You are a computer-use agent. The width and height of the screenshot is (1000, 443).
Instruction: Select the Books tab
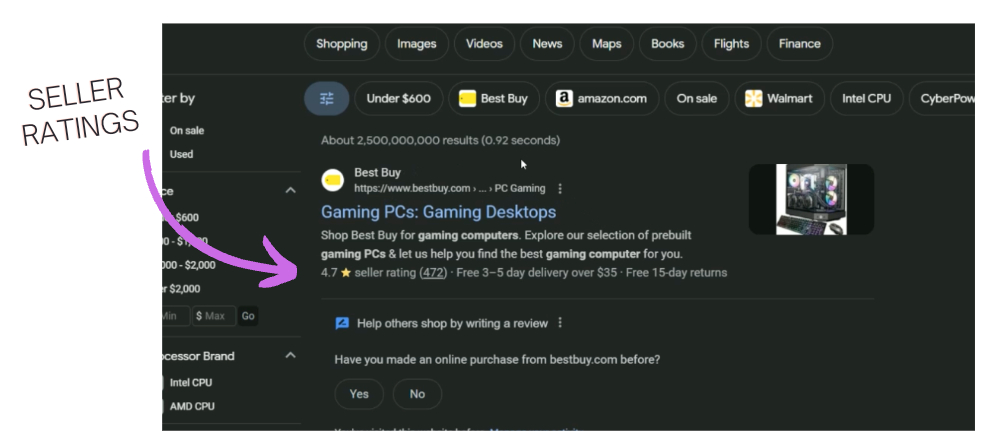pos(667,44)
